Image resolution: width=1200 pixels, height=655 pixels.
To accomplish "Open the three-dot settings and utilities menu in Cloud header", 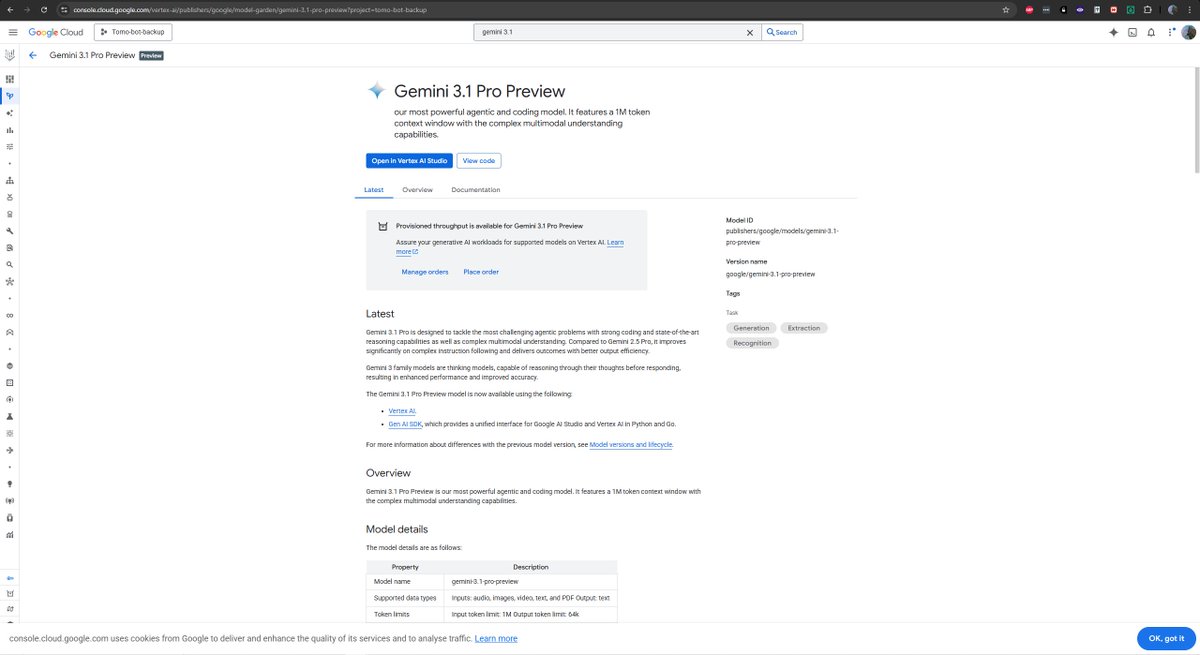I will (1170, 32).
